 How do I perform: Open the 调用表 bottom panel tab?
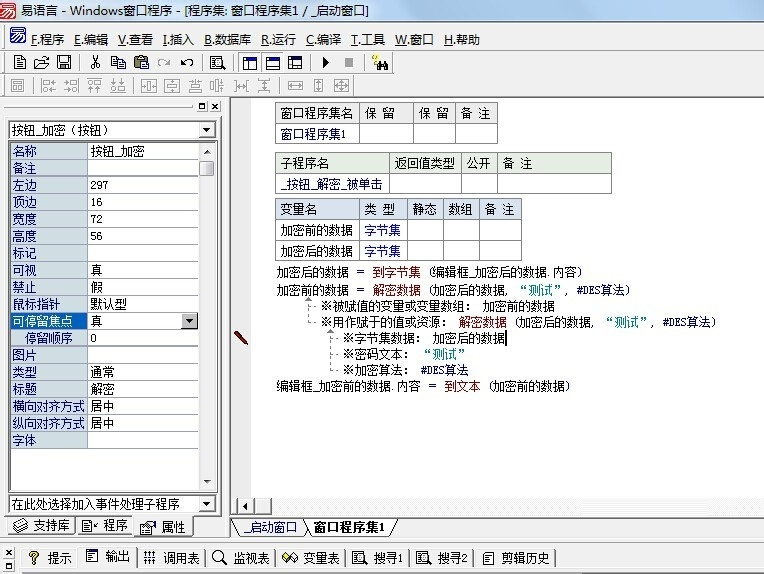(172, 558)
